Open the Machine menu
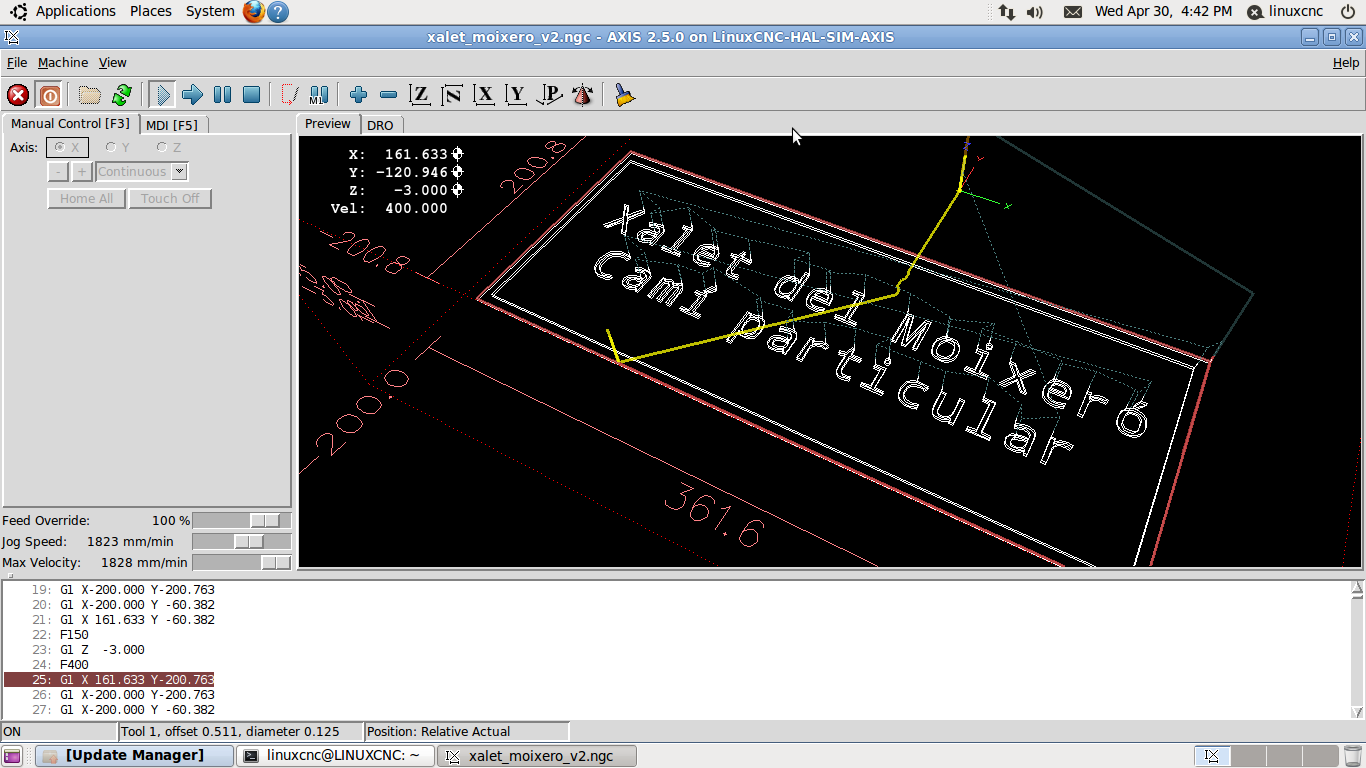This screenshot has height=768, width=1366. tap(62, 62)
